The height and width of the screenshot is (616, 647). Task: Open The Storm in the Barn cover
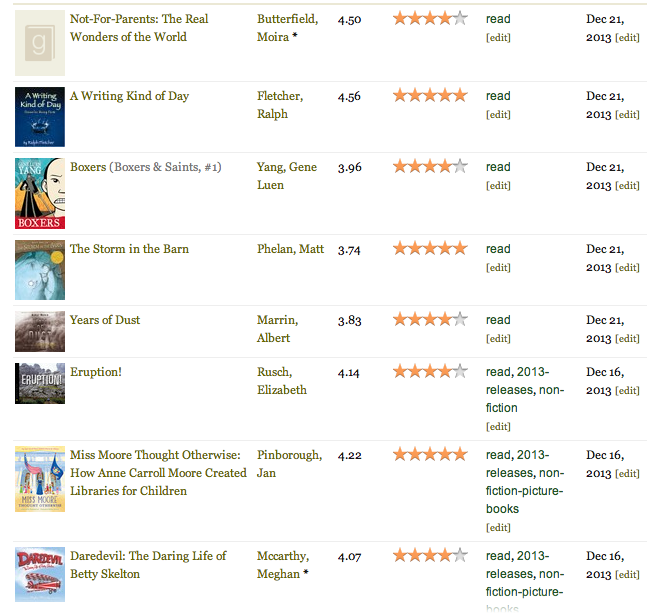pos(40,270)
